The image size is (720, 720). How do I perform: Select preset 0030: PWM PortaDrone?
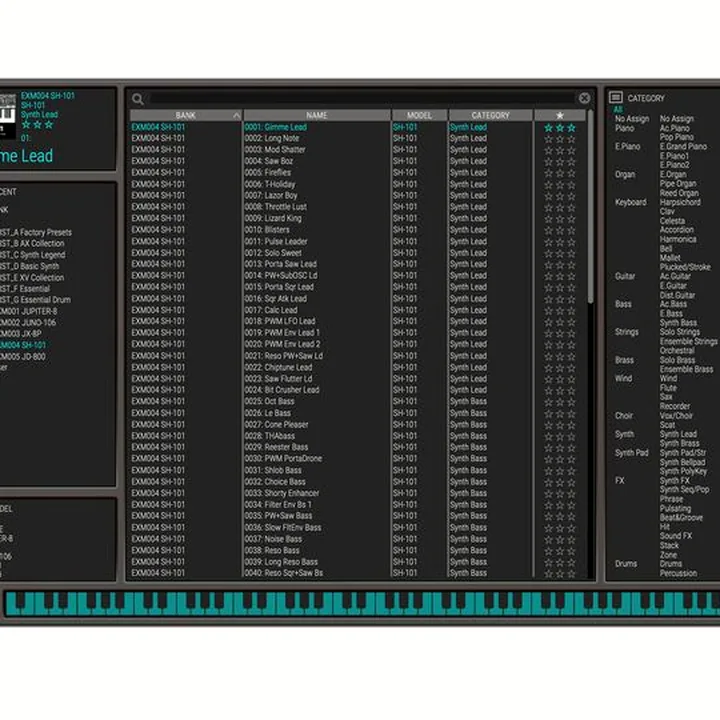[x=283, y=458]
